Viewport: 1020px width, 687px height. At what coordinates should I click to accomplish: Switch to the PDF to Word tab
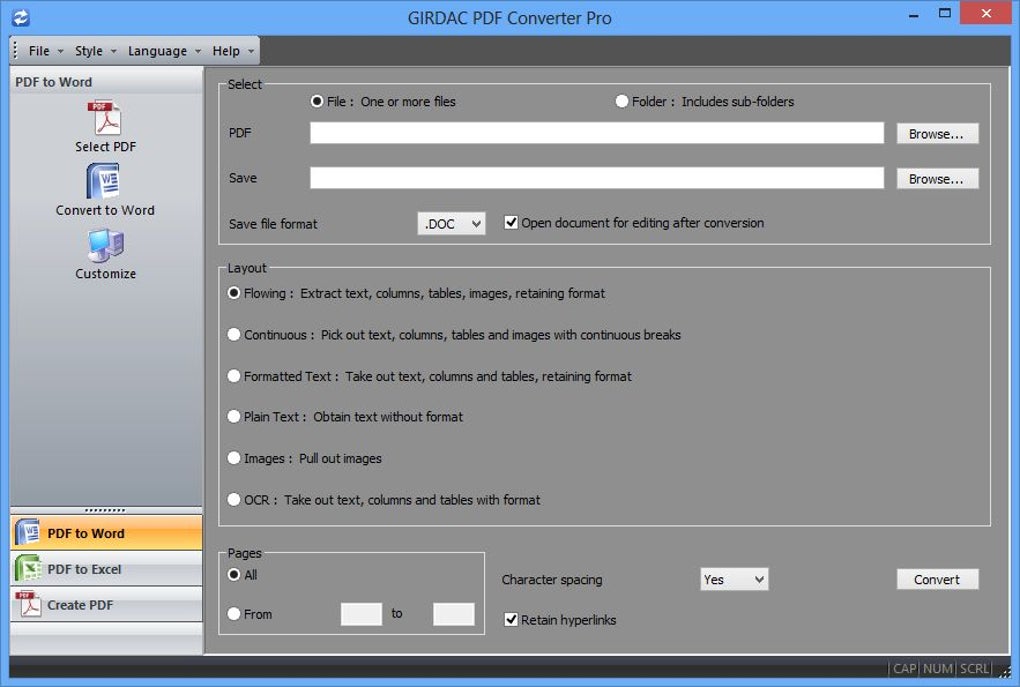pyautogui.click(x=106, y=533)
